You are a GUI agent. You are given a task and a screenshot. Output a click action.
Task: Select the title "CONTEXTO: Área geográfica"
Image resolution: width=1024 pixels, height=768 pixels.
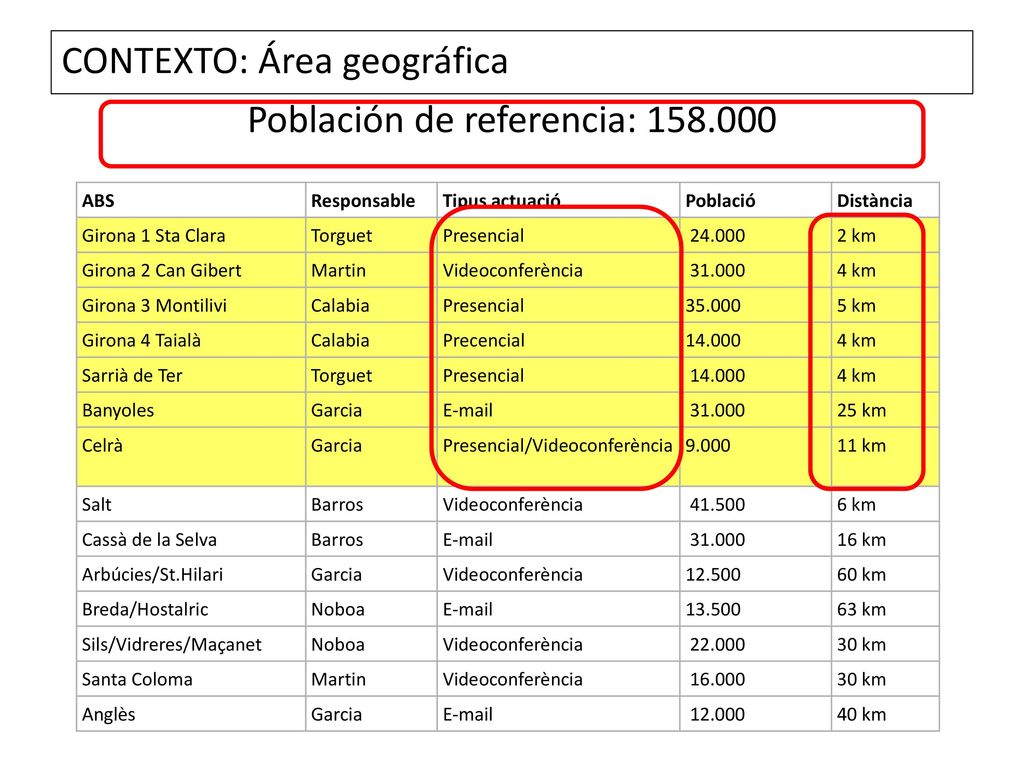tap(285, 61)
